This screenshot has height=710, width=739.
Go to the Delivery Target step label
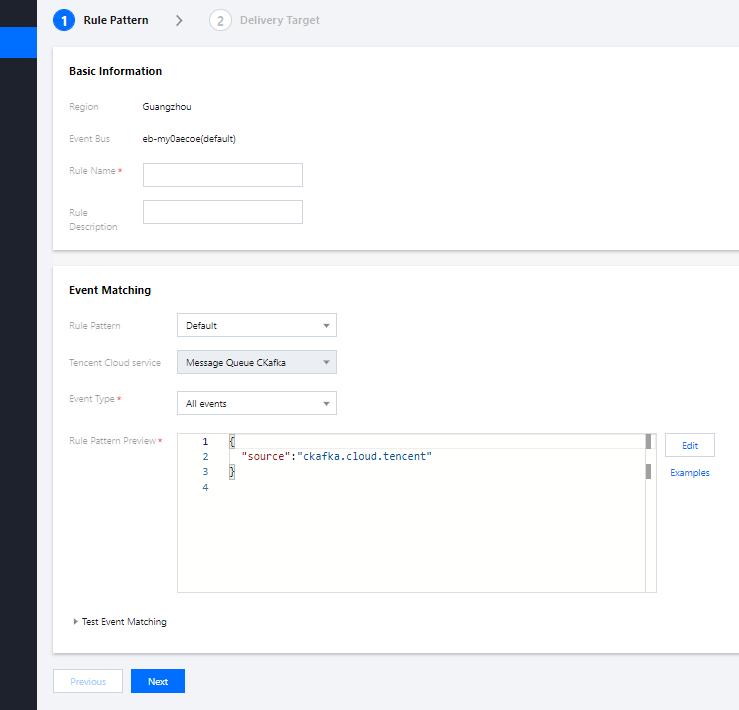[280, 20]
